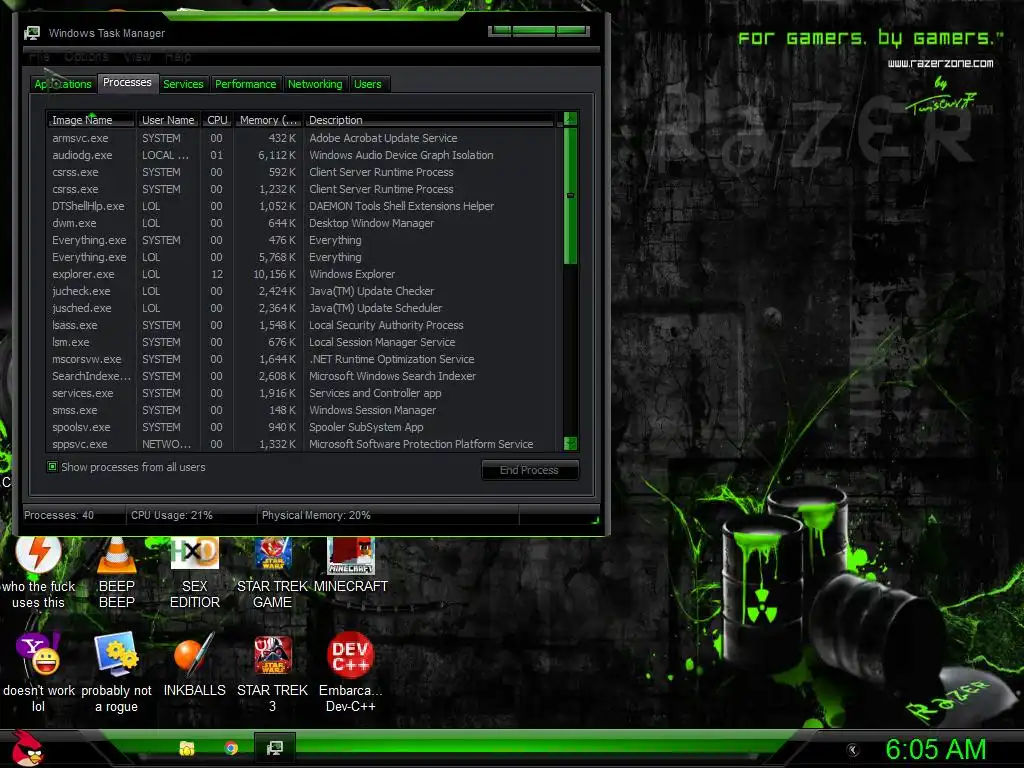Select the dwm.exe process

pyautogui.click(x=302, y=223)
